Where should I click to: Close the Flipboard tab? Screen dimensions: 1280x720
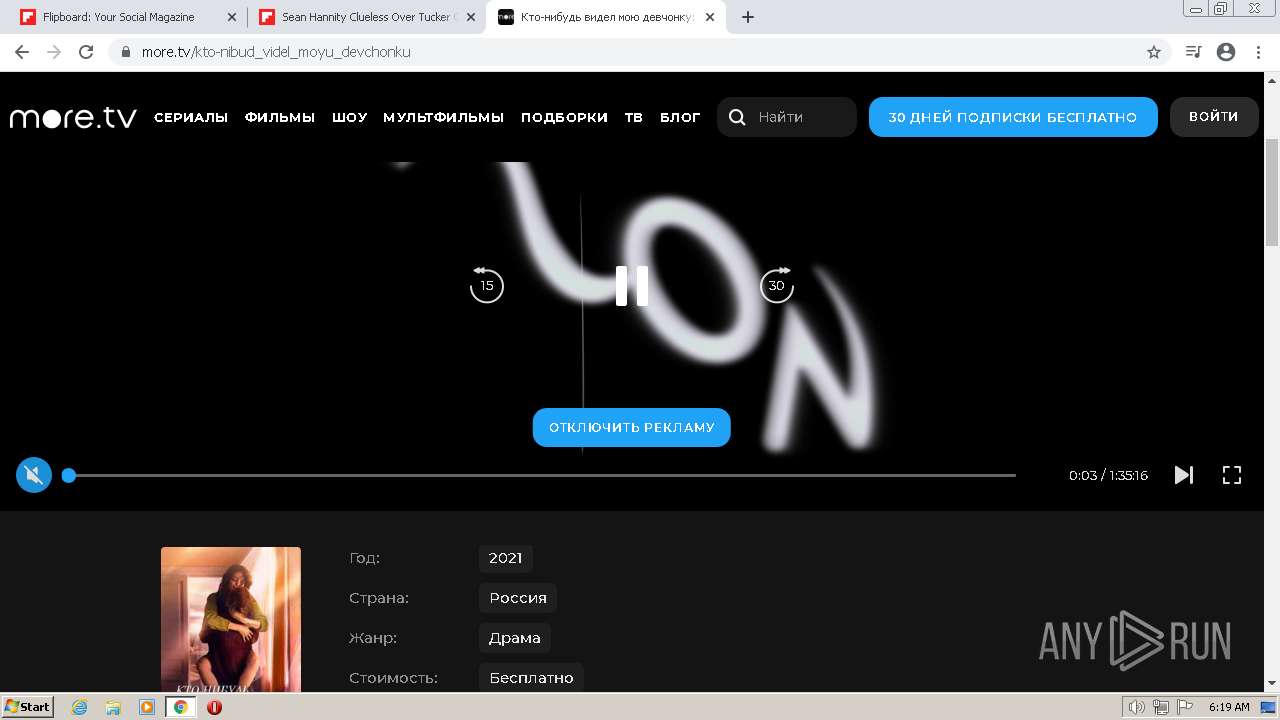tap(232, 17)
